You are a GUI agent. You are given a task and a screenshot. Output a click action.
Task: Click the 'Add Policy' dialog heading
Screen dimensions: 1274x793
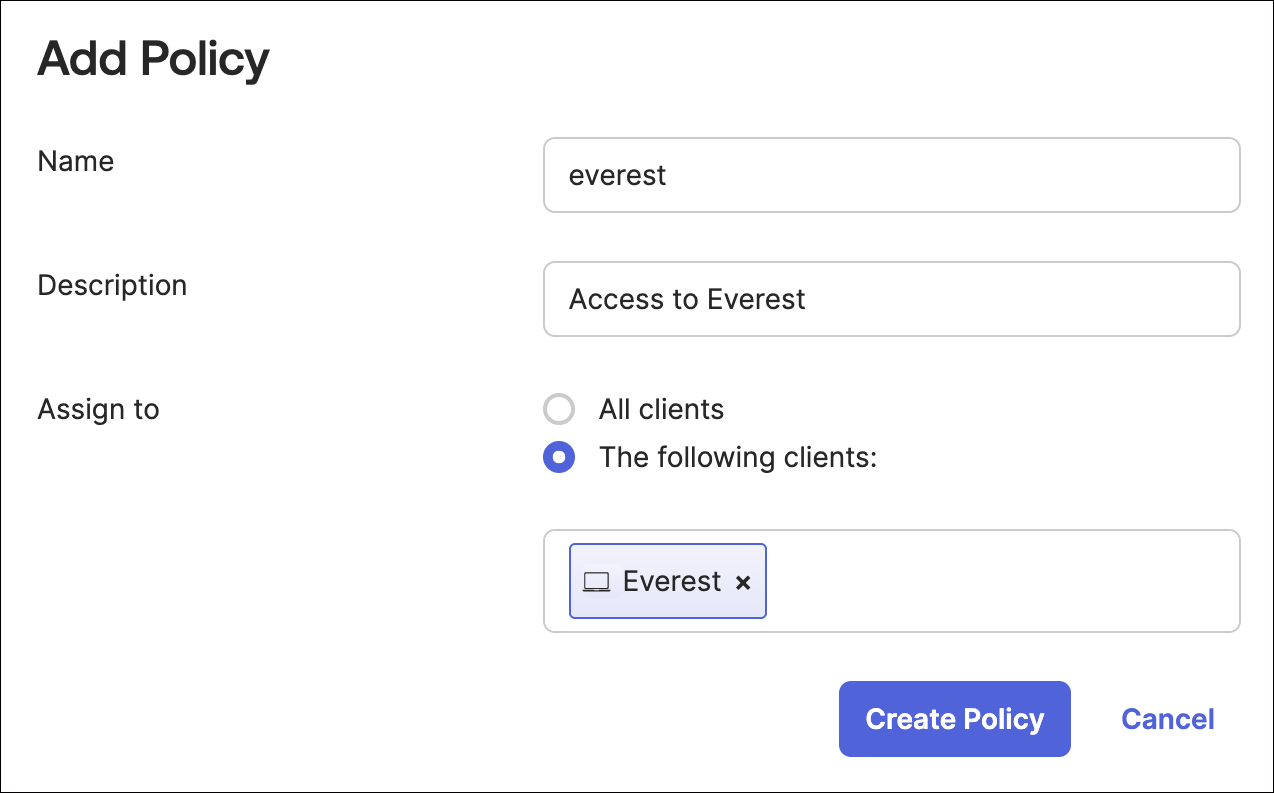(153, 59)
